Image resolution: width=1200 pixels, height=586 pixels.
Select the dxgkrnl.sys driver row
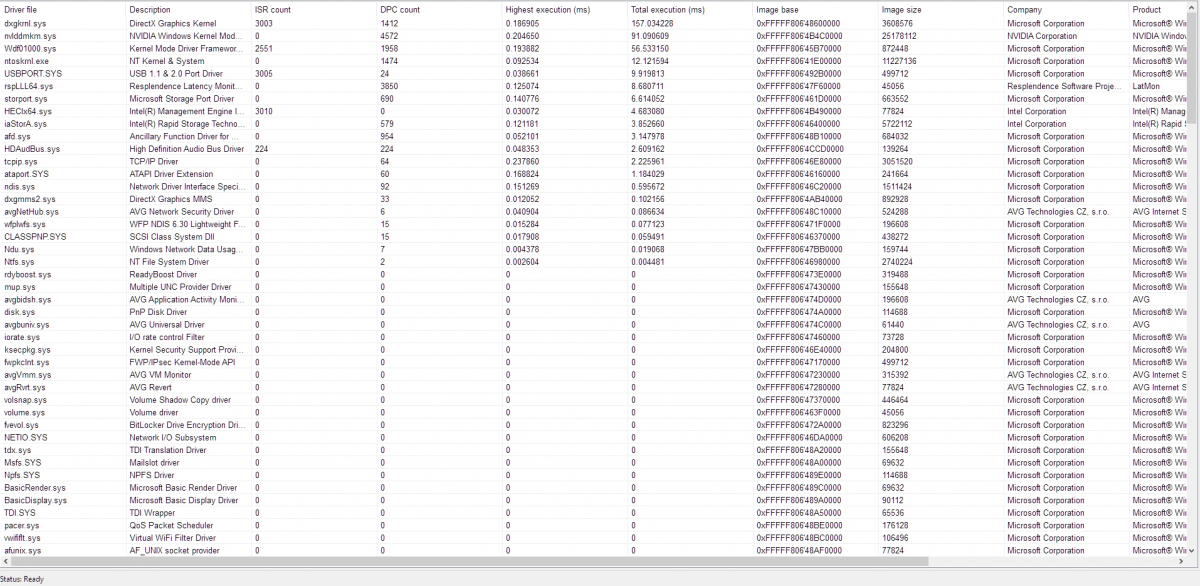pos(594,23)
